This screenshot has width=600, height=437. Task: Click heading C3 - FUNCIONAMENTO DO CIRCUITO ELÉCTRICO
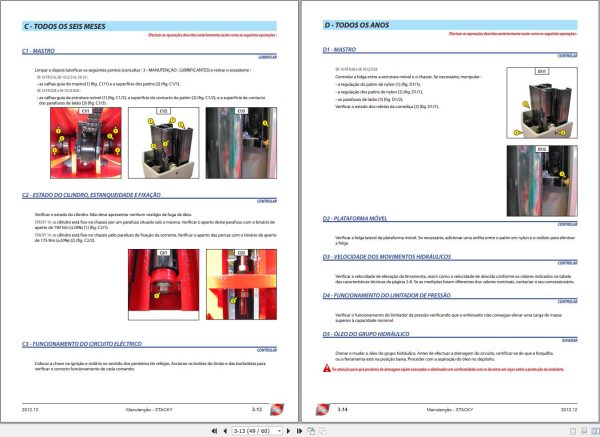click(82, 344)
